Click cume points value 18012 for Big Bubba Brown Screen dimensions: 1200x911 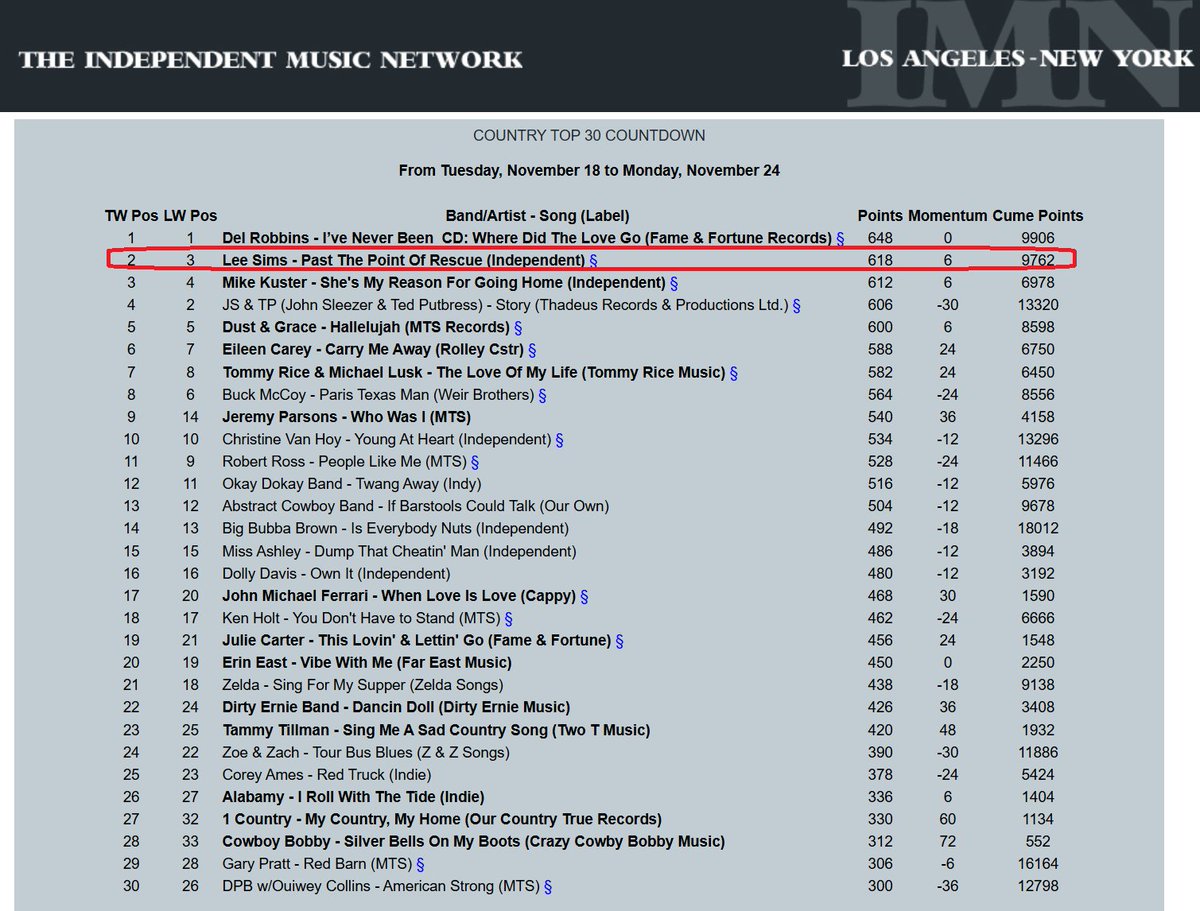click(1038, 528)
